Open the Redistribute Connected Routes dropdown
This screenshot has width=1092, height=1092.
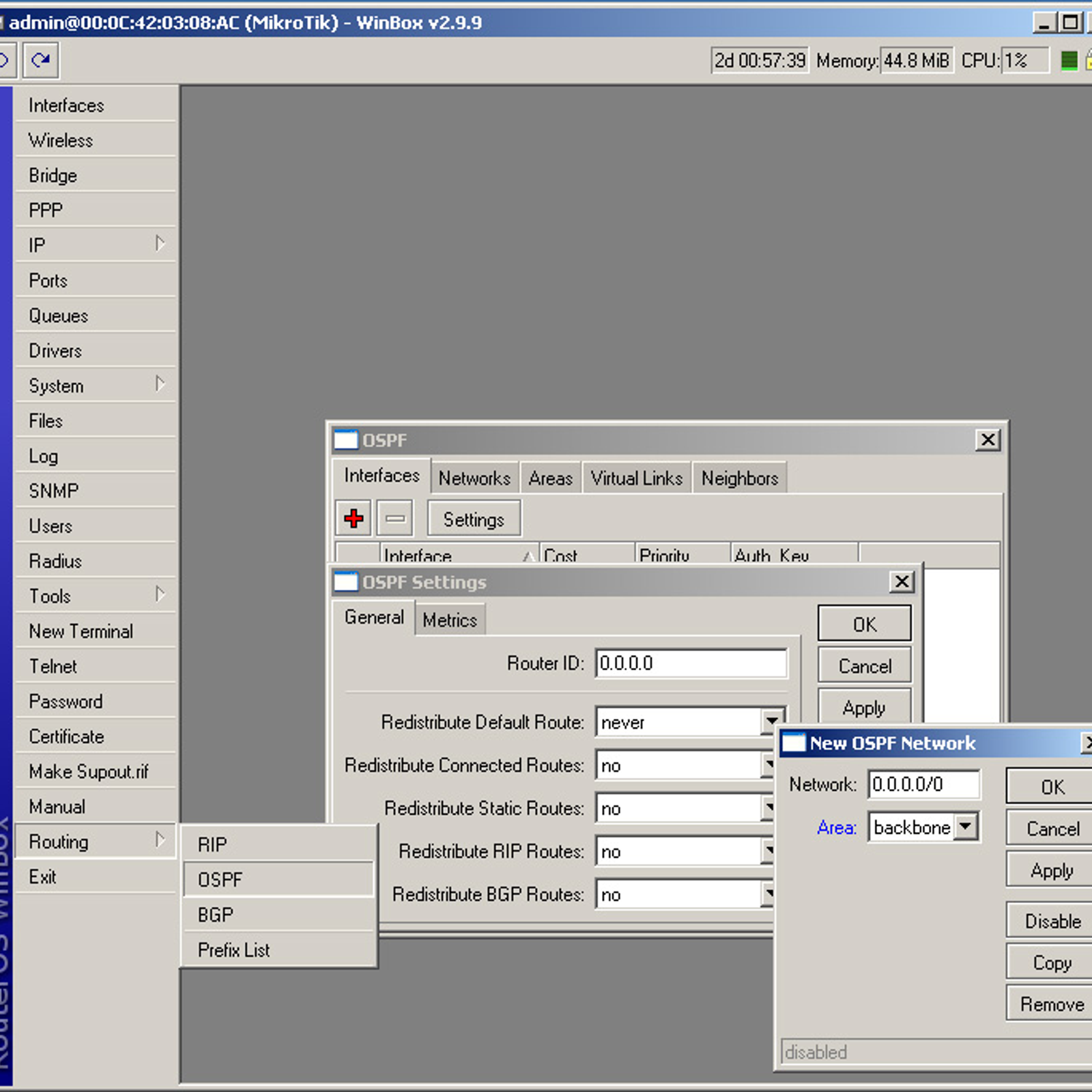pos(768,765)
